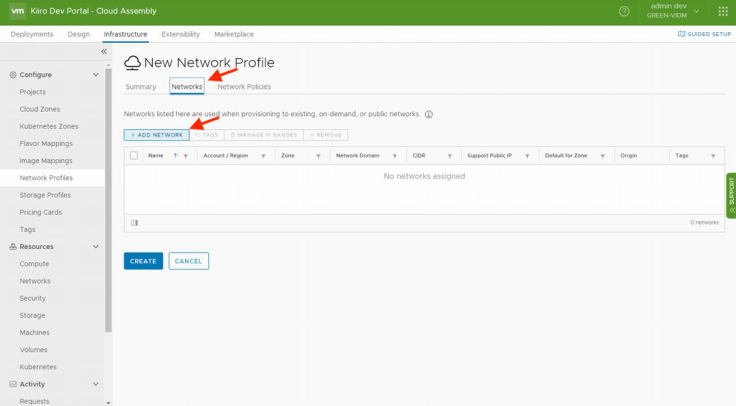Collapse the Resources section chevron
Screen dimensions: 736x406
96,246
